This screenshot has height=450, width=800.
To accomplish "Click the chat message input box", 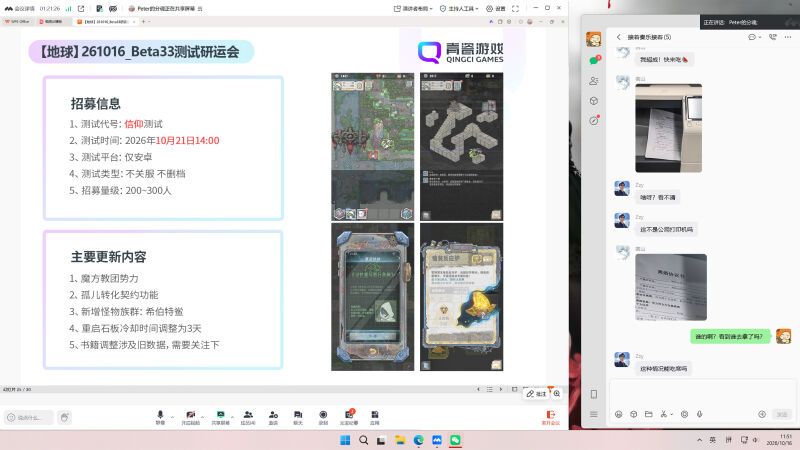I will 702,393.
